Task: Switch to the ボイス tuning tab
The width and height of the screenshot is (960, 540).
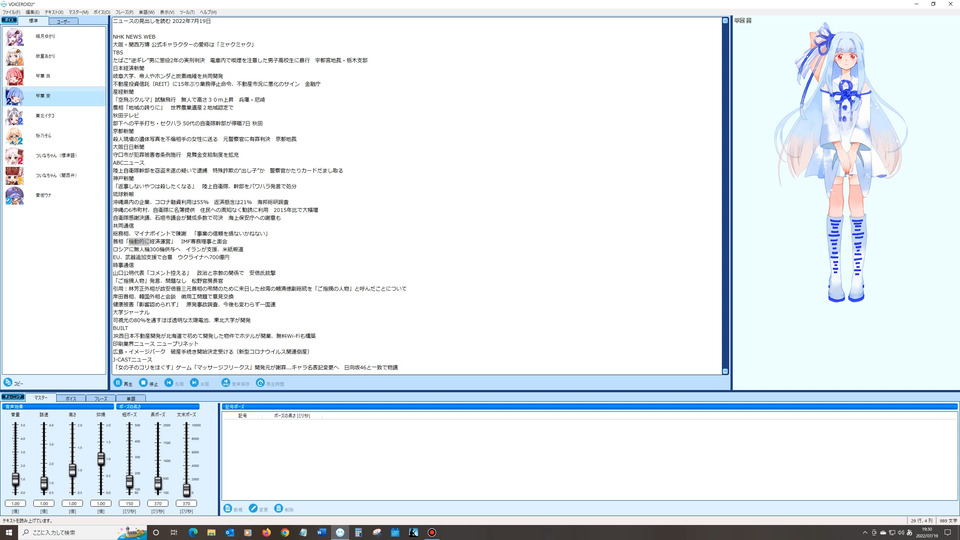Action: pyautogui.click(x=70, y=399)
